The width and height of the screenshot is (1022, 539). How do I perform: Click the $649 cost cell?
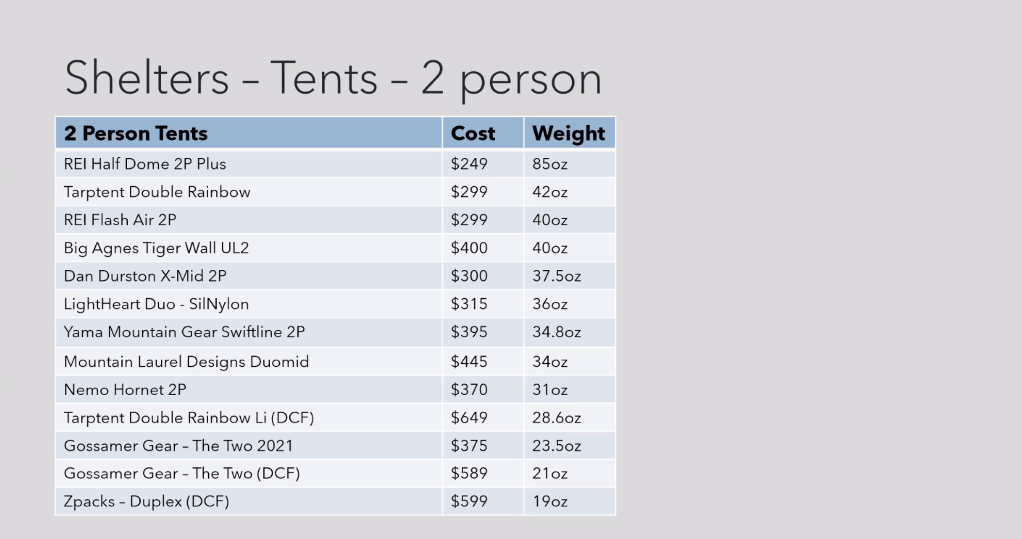(469, 417)
